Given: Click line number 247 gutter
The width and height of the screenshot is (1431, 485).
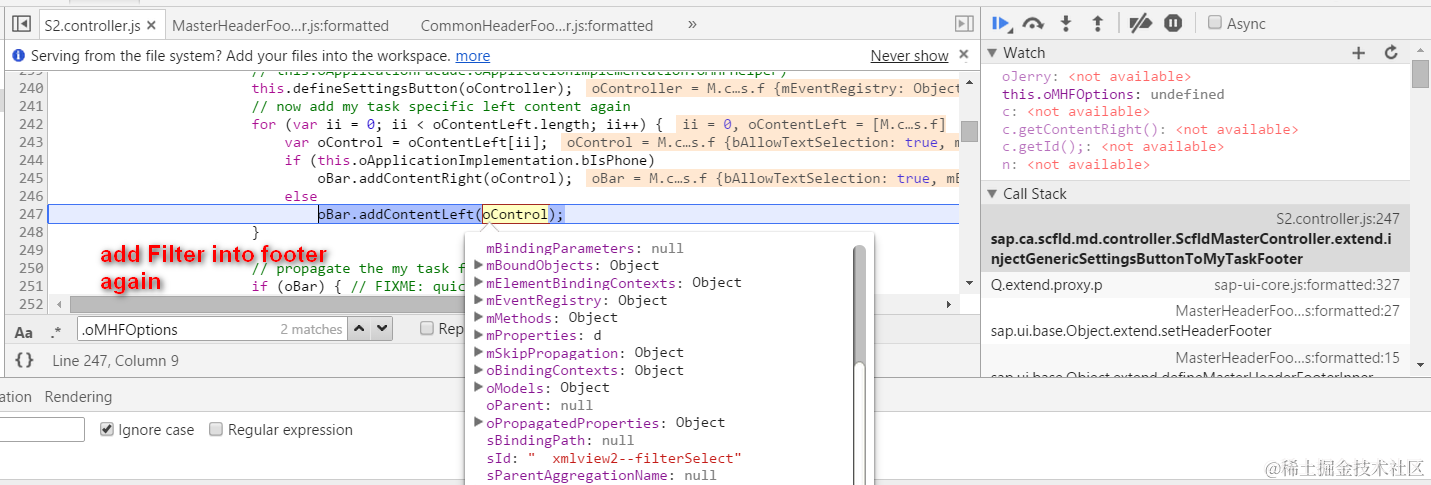Looking at the screenshot, I should 30,214.
